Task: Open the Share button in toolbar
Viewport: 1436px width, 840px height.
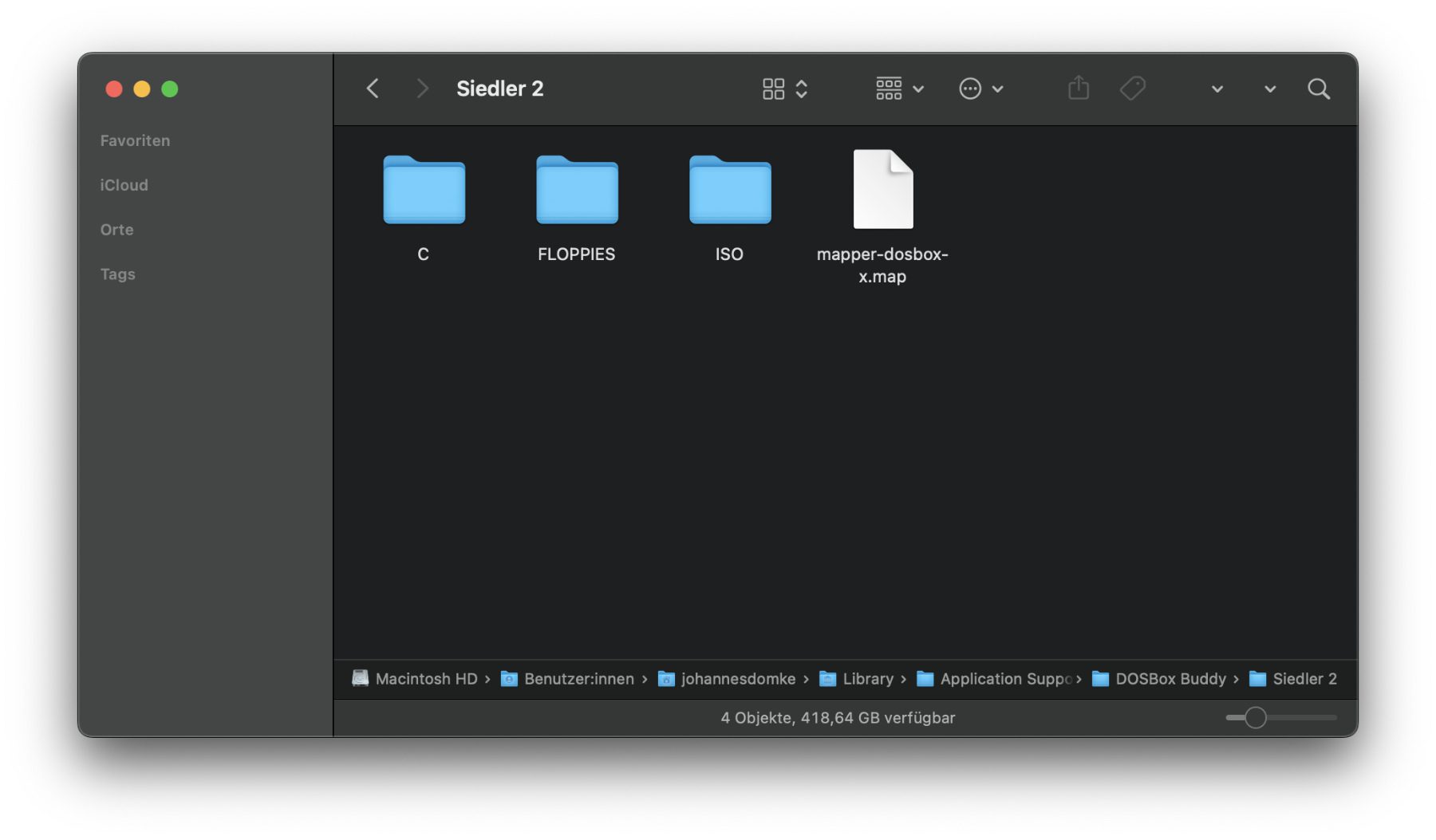Action: [1078, 89]
